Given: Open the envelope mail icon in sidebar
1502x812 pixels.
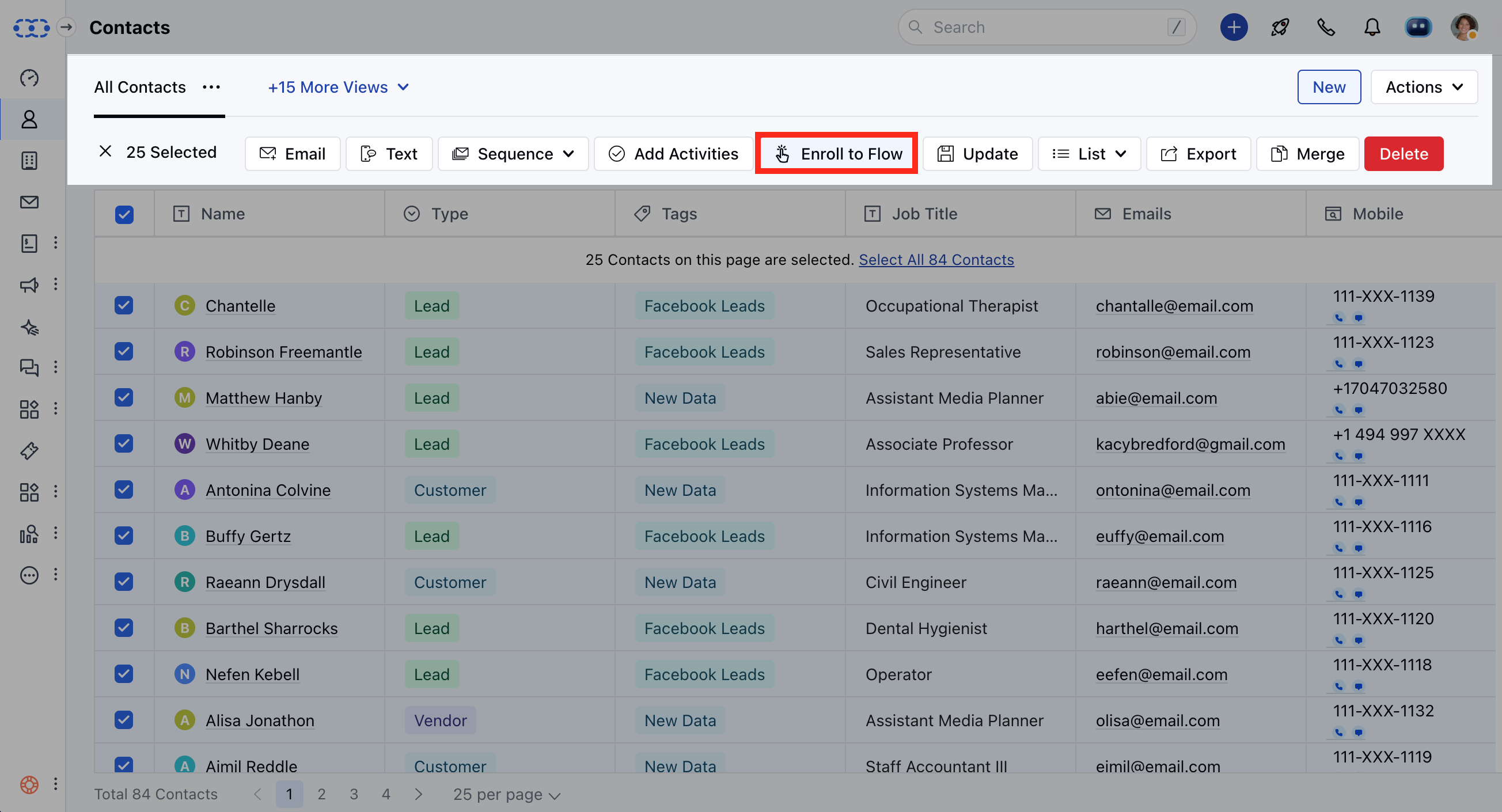Looking at the screenshot, I should point(29,202).
